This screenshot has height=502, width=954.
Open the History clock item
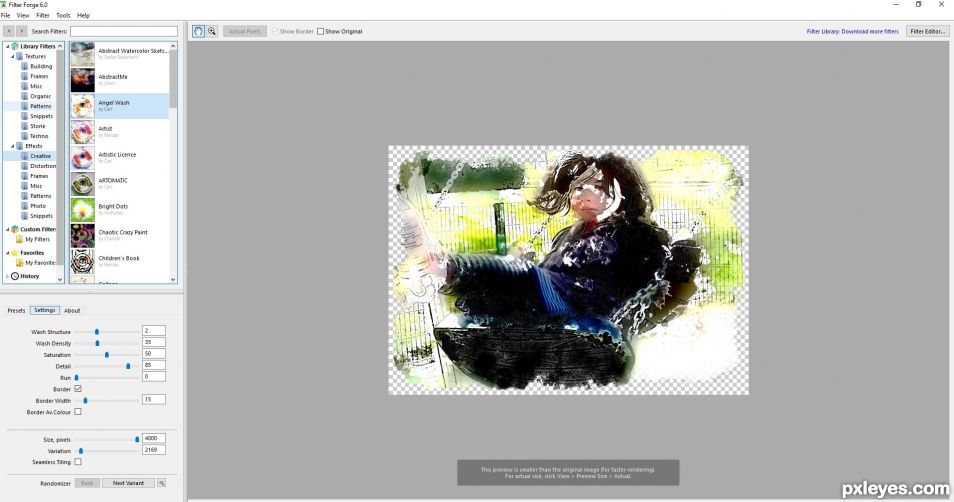(x=25, y=276)
